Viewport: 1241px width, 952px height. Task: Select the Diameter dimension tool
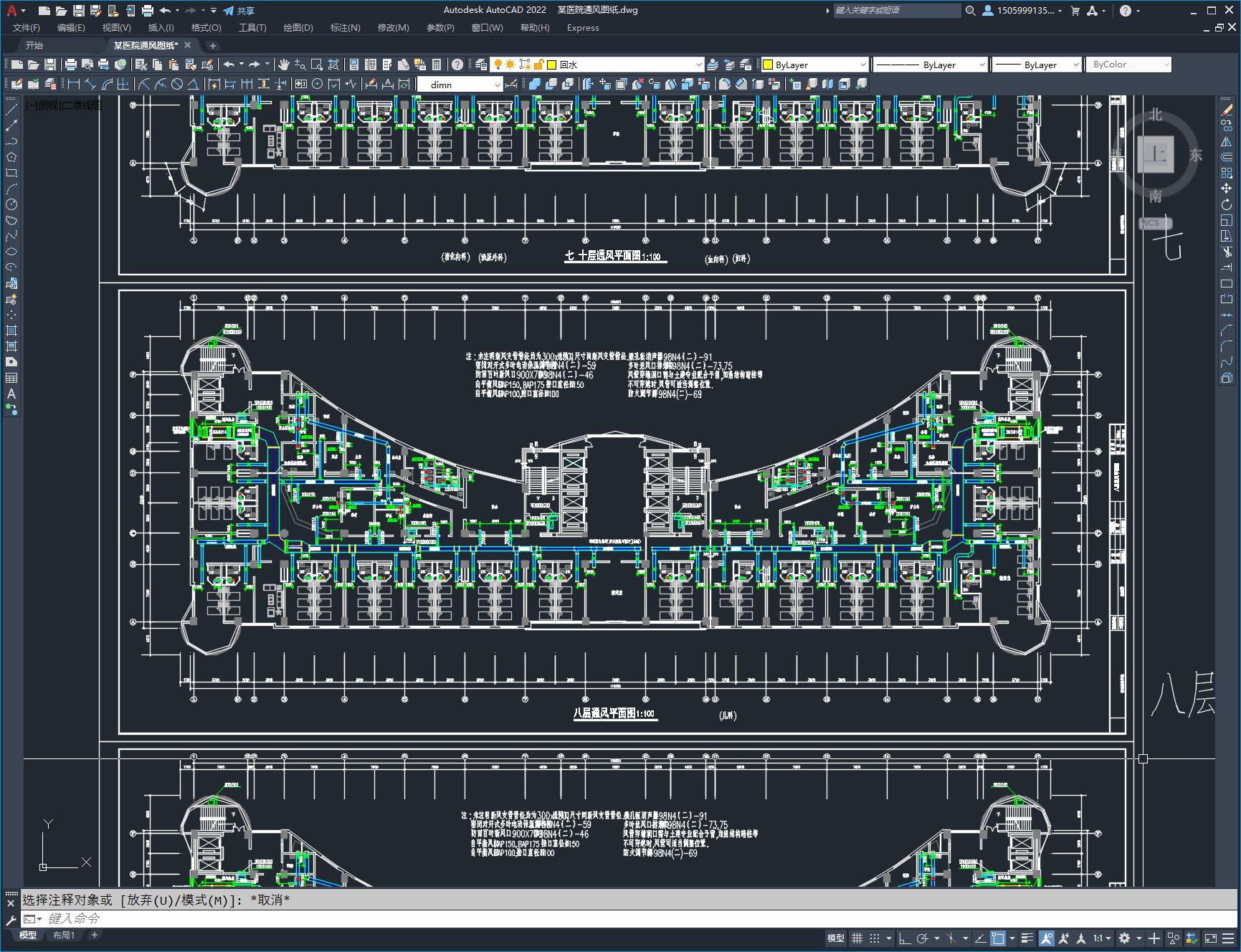click(x=176, y=84)
